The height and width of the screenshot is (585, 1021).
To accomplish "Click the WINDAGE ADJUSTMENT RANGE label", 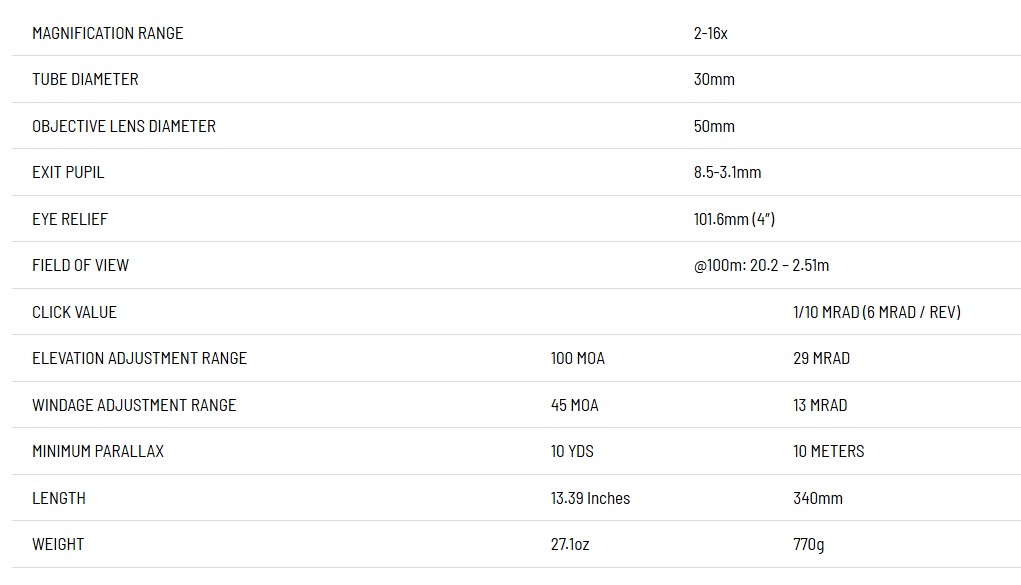I will [134, 405].
